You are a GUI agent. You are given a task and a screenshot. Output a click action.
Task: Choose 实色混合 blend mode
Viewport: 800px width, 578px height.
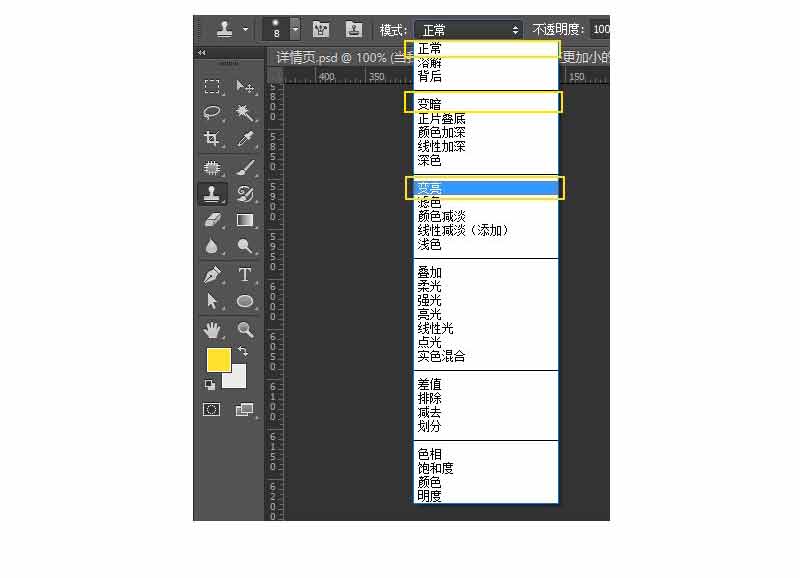486,356
